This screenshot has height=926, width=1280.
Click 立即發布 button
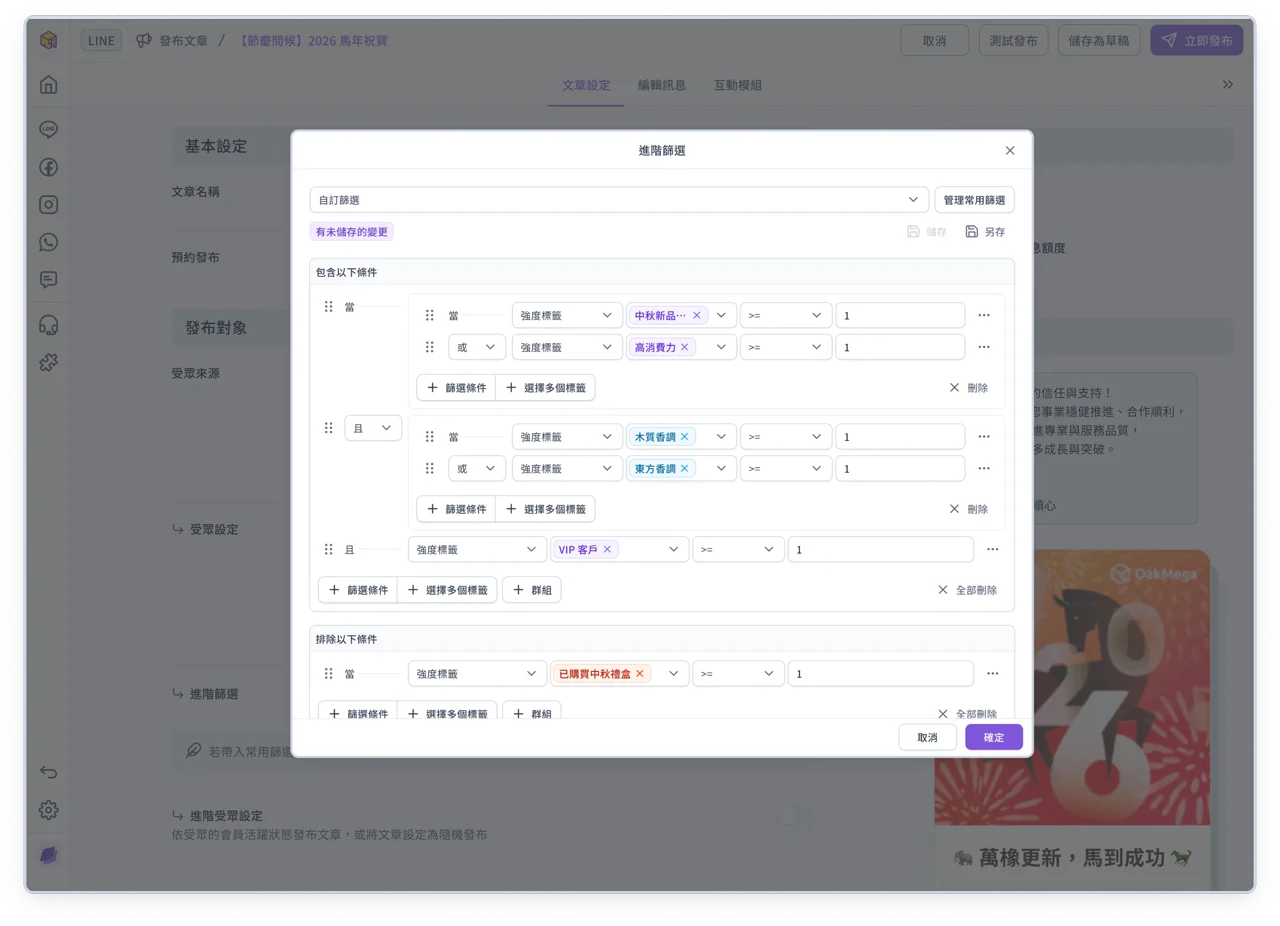(x=1196, y=41)
